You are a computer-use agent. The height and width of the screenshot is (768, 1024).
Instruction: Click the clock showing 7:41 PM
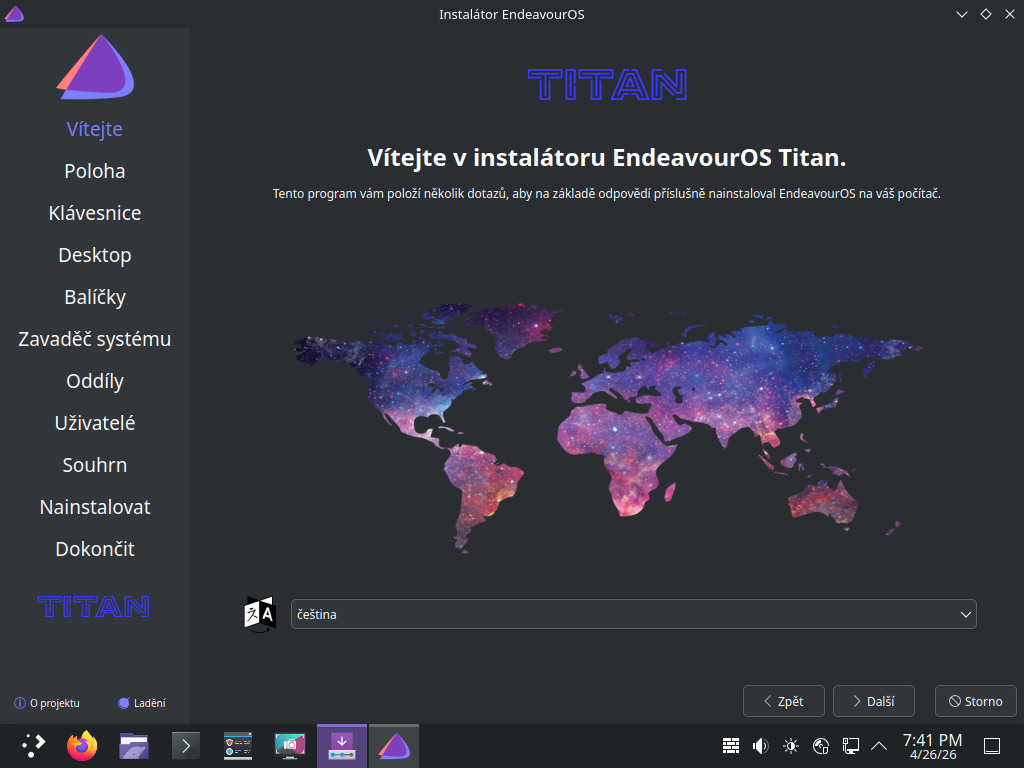(x=932, y=746)
